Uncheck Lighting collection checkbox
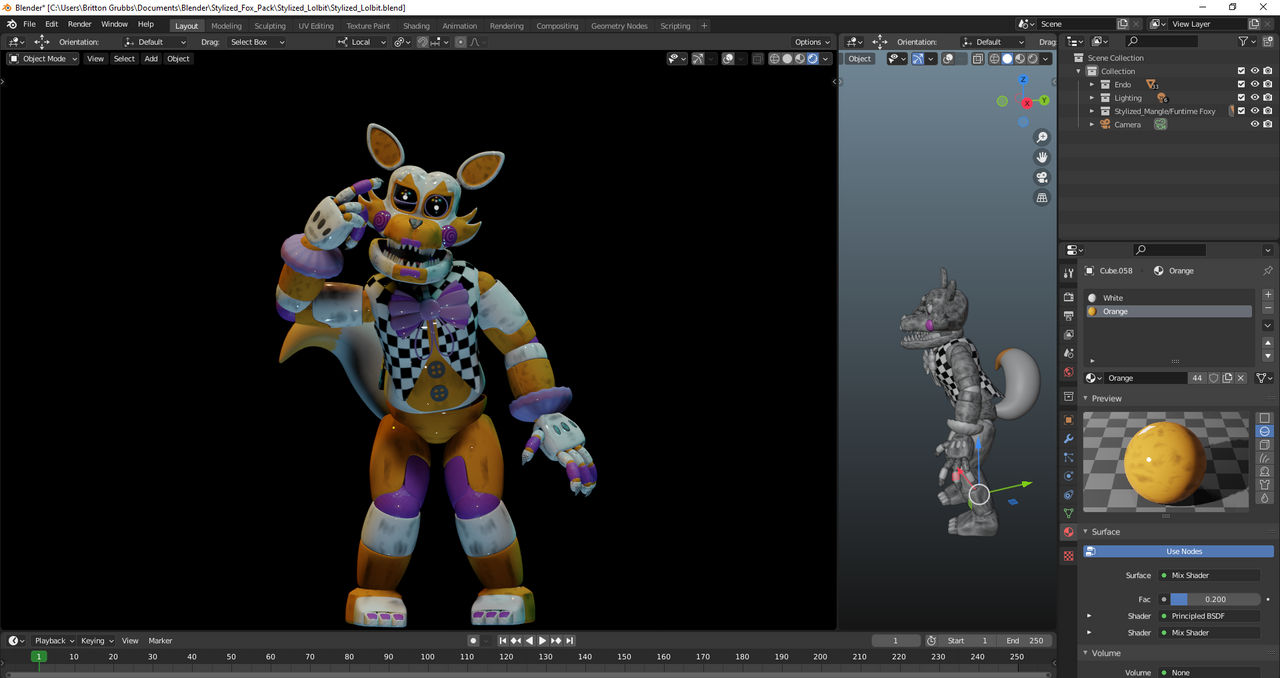This screenshot has height=678, width=1280. [x=1241, y=98]
